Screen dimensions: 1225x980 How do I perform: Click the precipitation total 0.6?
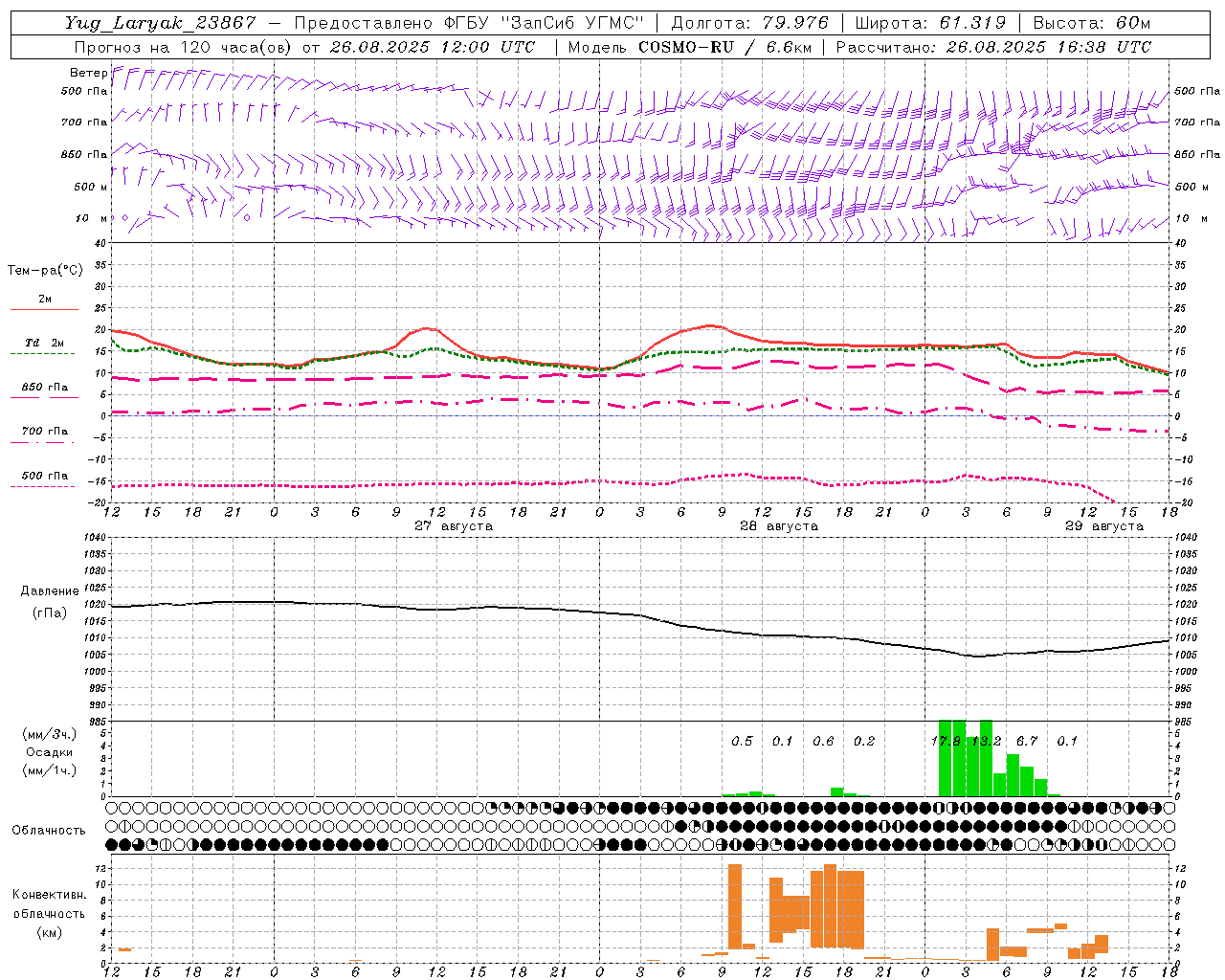point(823,742)
